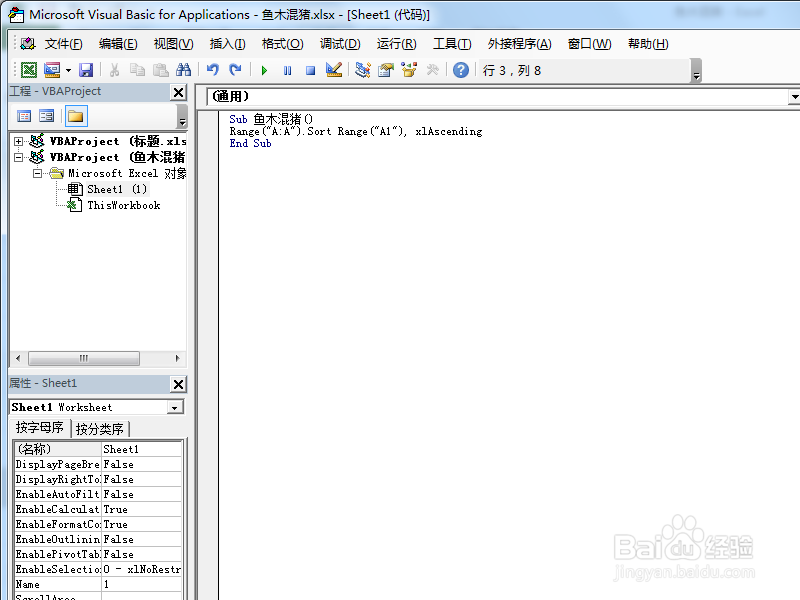This screenshot has width=800, height=600.
Task: Click View Object icon in project panel
Action: pos(46,116)
